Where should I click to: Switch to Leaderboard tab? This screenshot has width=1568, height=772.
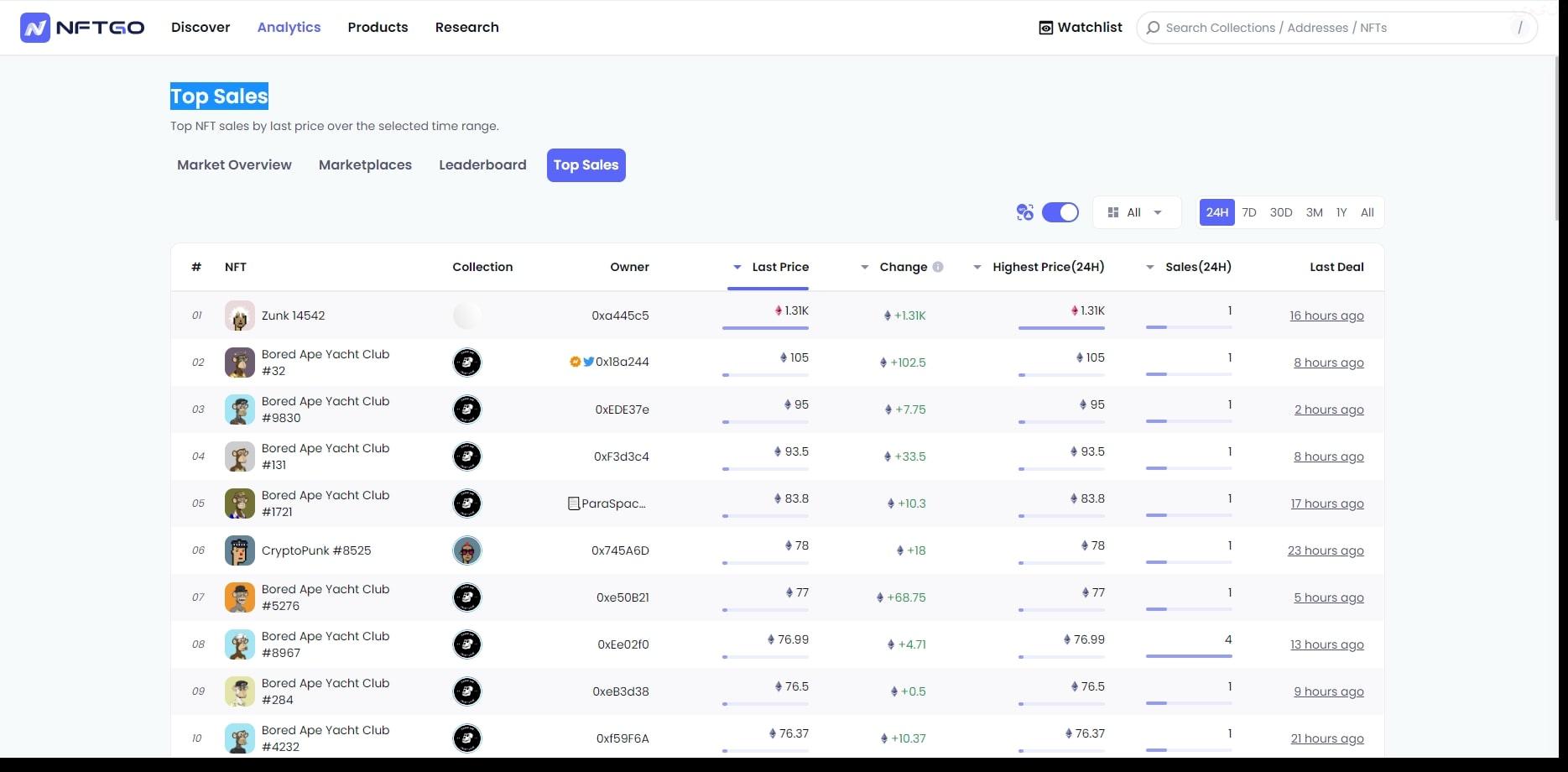(482, 165)
